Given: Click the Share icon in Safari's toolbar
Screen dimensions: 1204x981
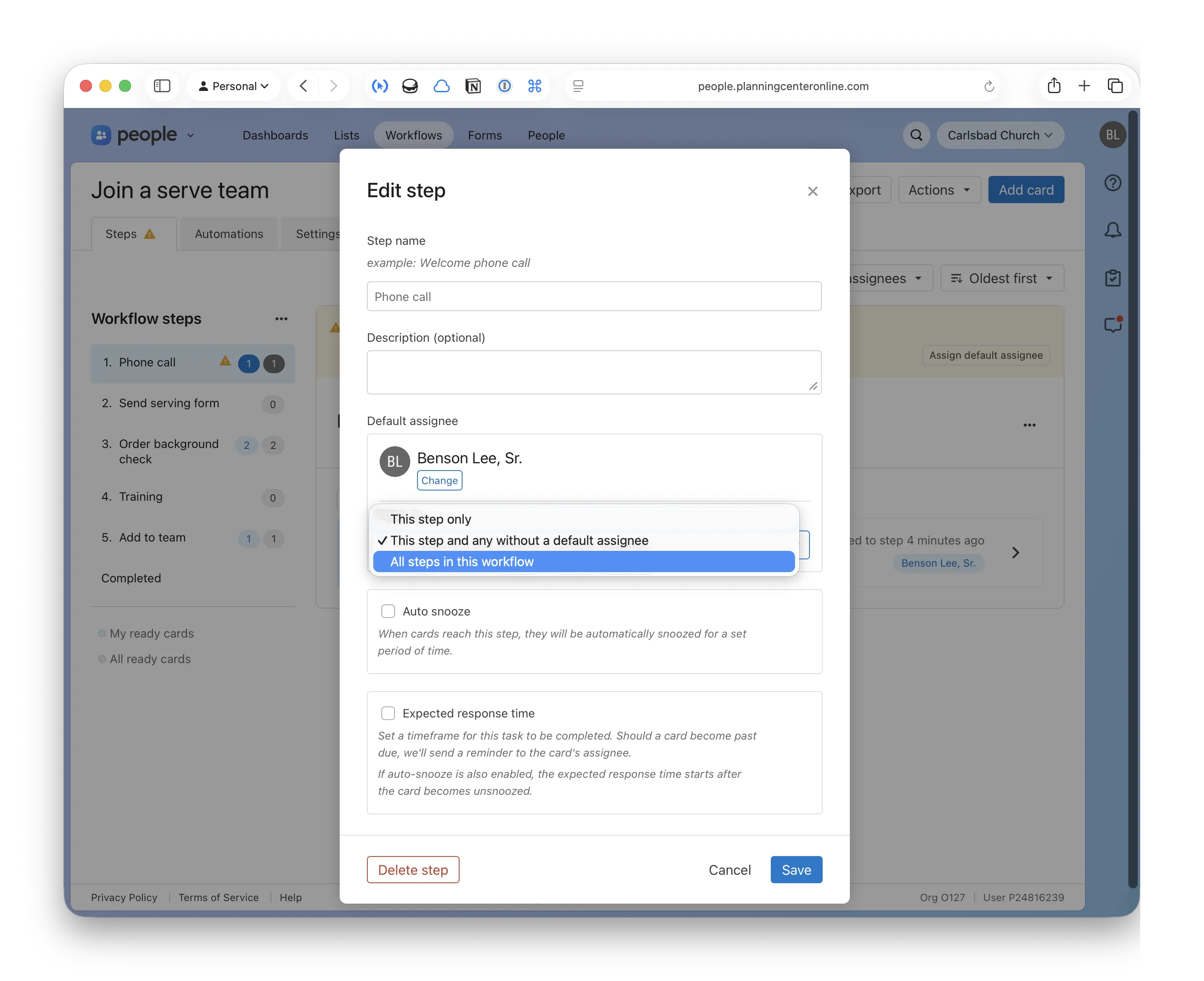Looking at the screenshot, I should click(1053, 85).
